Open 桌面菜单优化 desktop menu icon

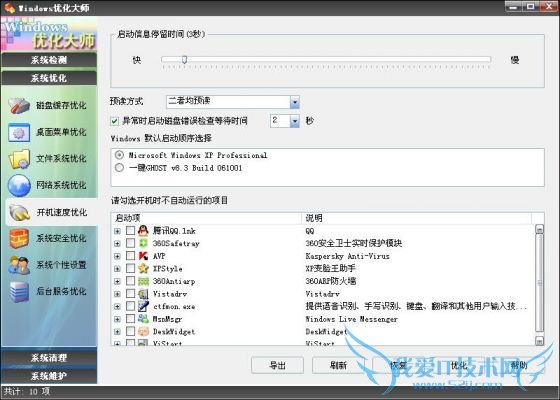click(x=19, y=132)
